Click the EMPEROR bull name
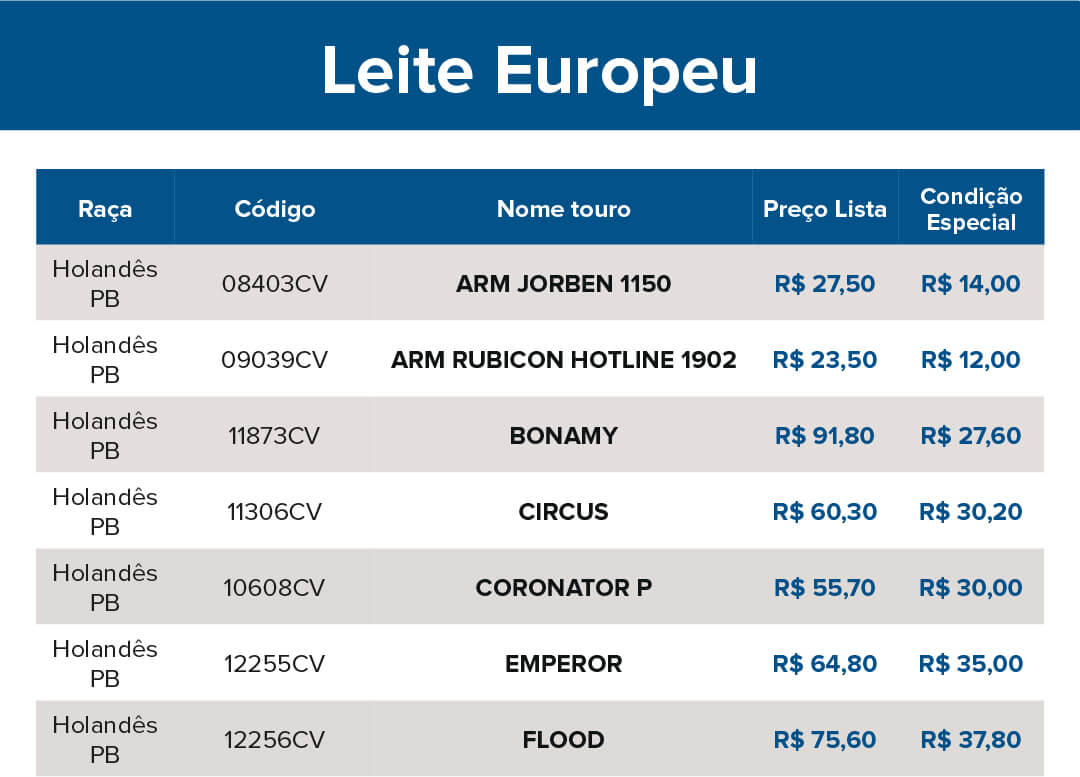1080x777 pixels. coord(564,664)
